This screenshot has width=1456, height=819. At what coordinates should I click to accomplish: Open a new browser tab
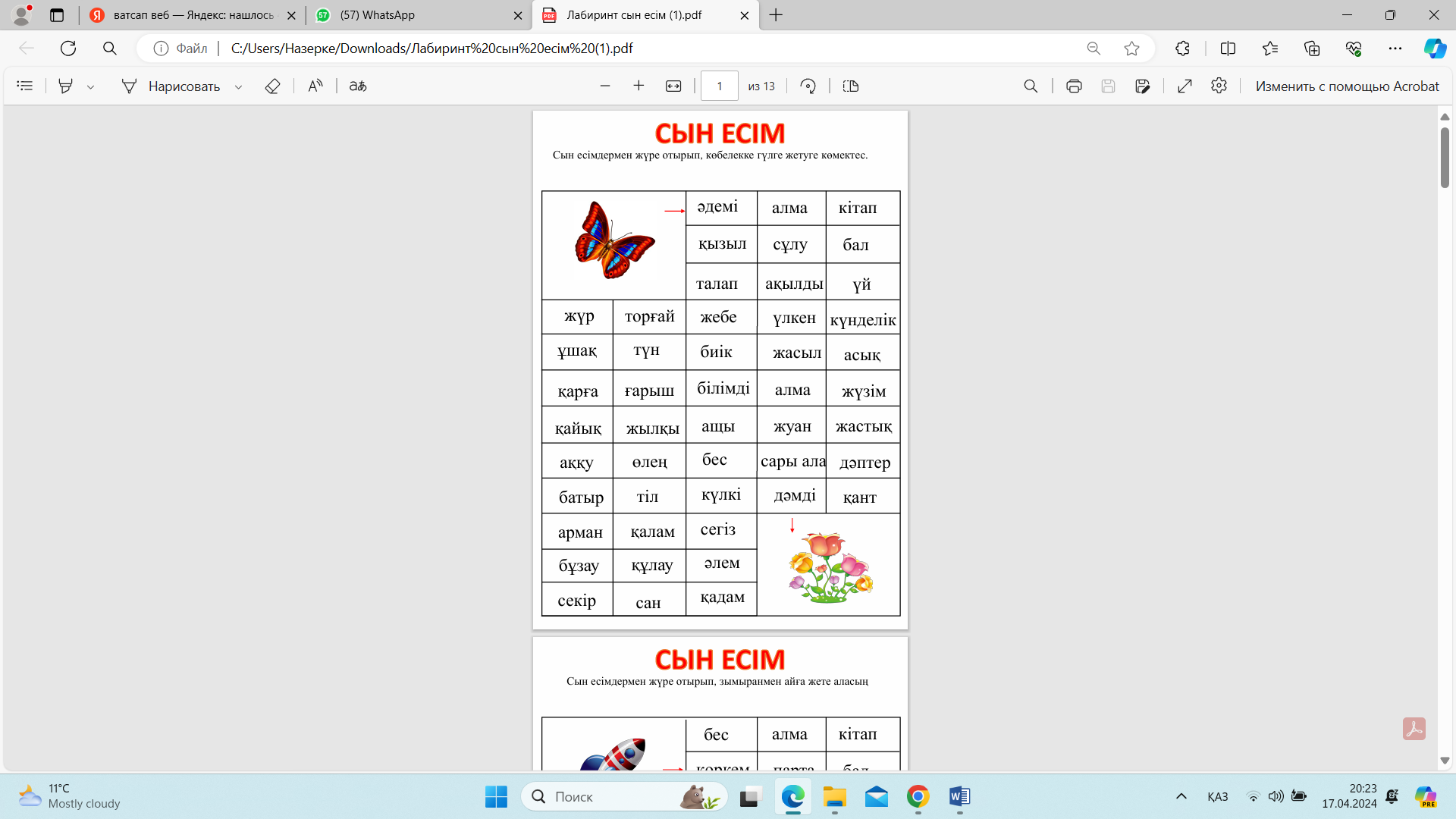tap(776, 15)
